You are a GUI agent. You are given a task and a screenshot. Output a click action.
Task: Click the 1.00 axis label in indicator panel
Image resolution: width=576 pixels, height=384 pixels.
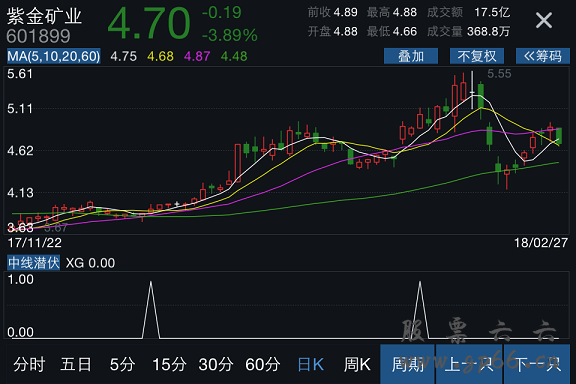20,280
